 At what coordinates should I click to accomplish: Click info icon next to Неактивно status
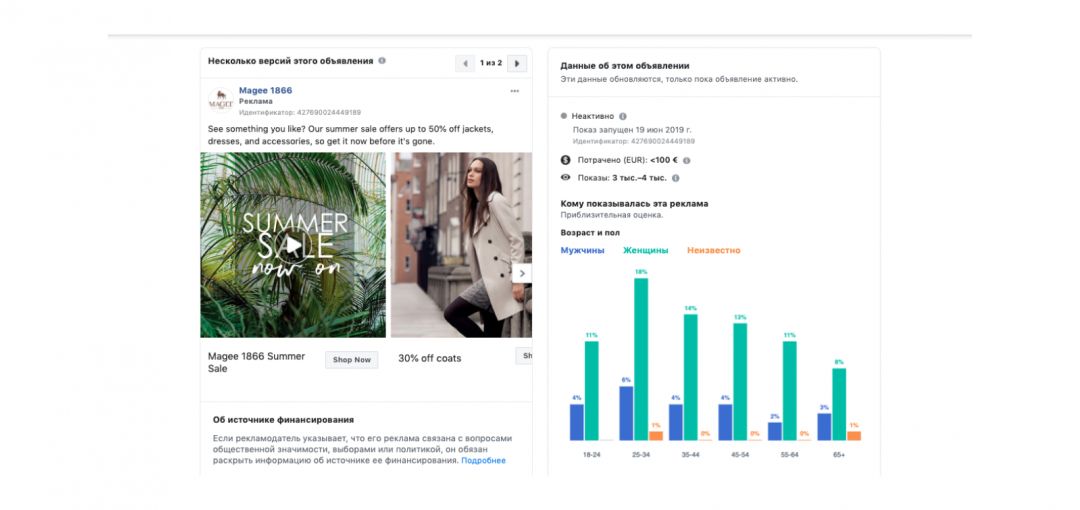[x=623, y=116]
